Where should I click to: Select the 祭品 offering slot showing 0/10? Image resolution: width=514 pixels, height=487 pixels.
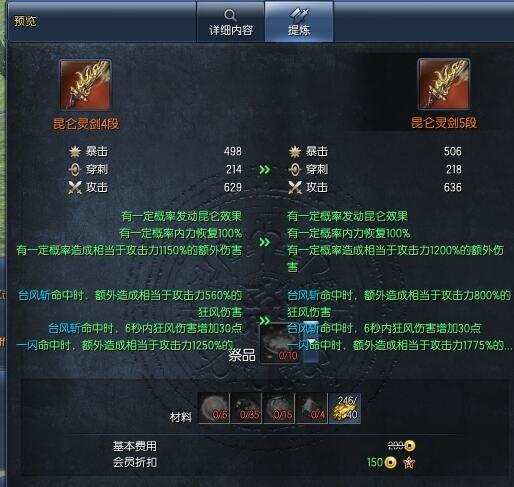279,343
